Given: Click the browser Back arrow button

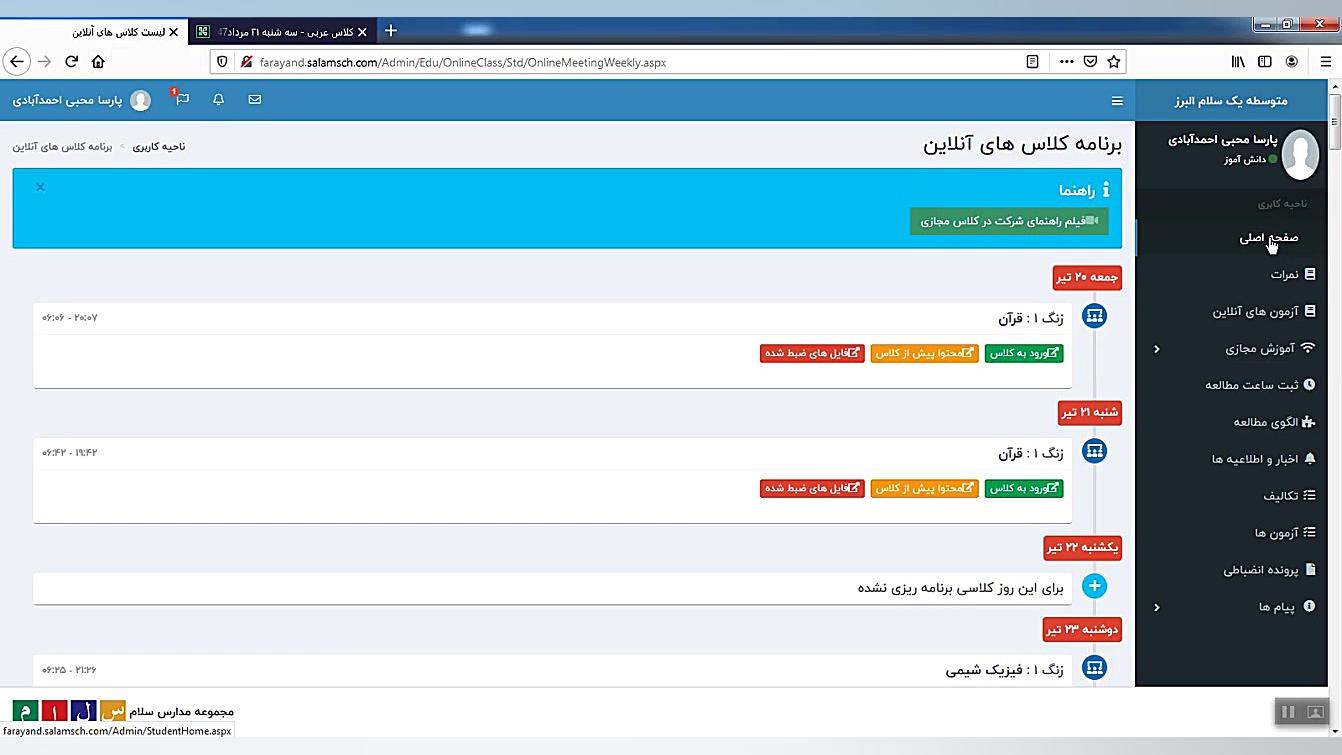Looking at the screenshot, I should coord(17,62).
